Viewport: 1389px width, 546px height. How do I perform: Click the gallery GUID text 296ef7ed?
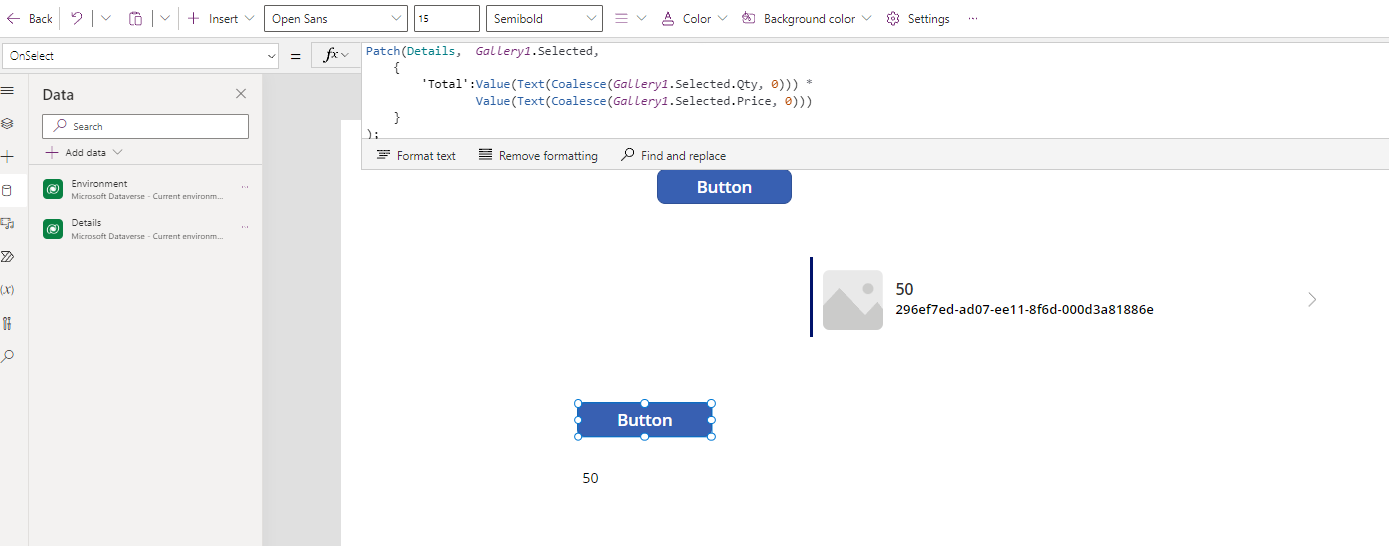pos(1025,310)
